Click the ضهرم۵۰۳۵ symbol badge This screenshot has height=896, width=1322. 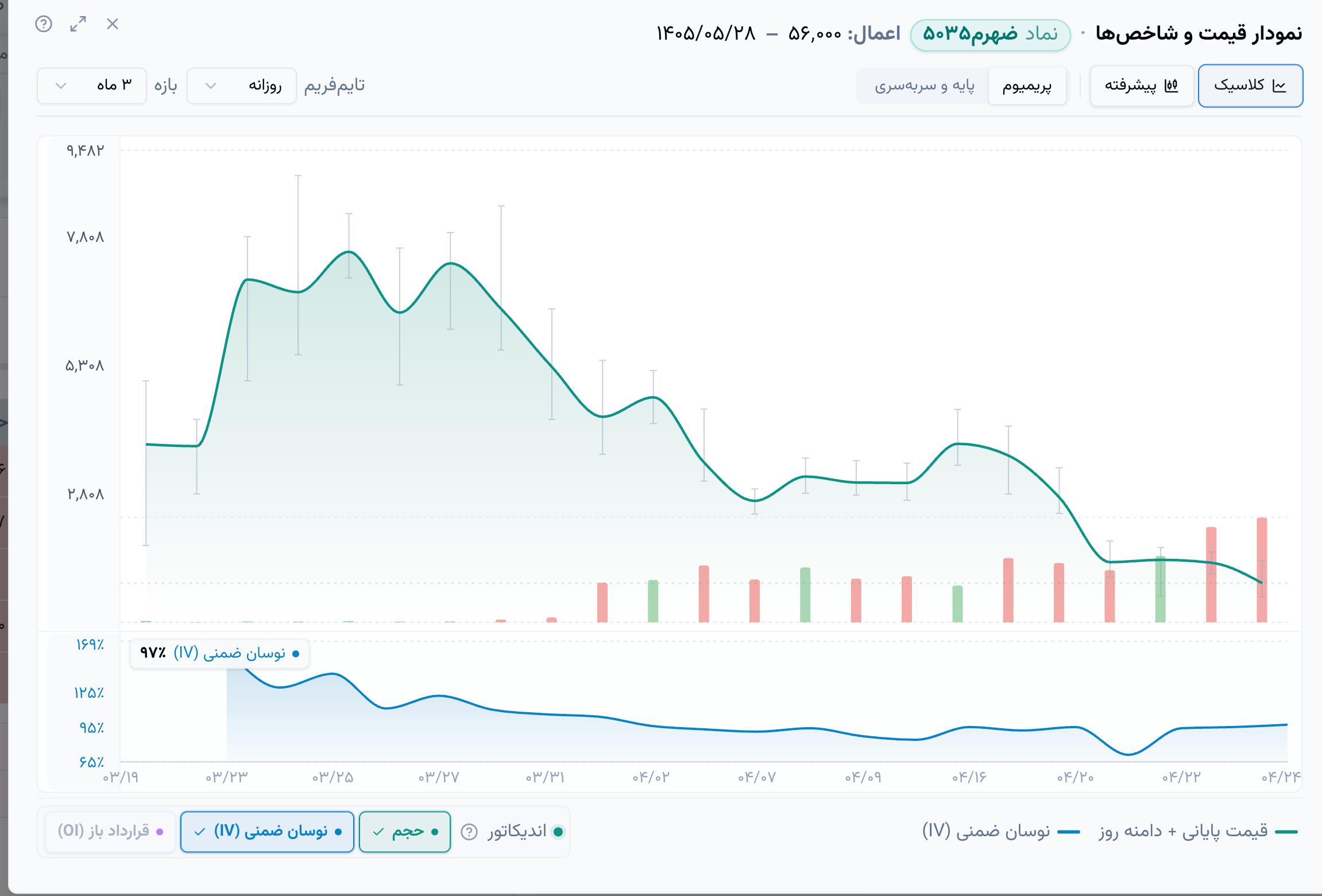coord(990,34)
